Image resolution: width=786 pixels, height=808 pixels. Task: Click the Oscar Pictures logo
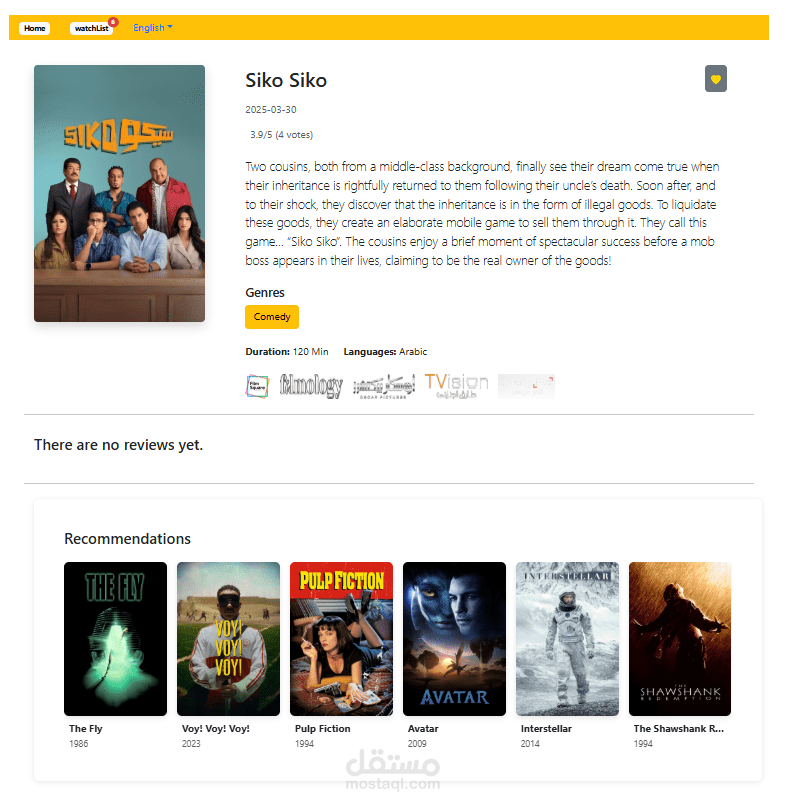pyautogui.click(x=383, y=386)
